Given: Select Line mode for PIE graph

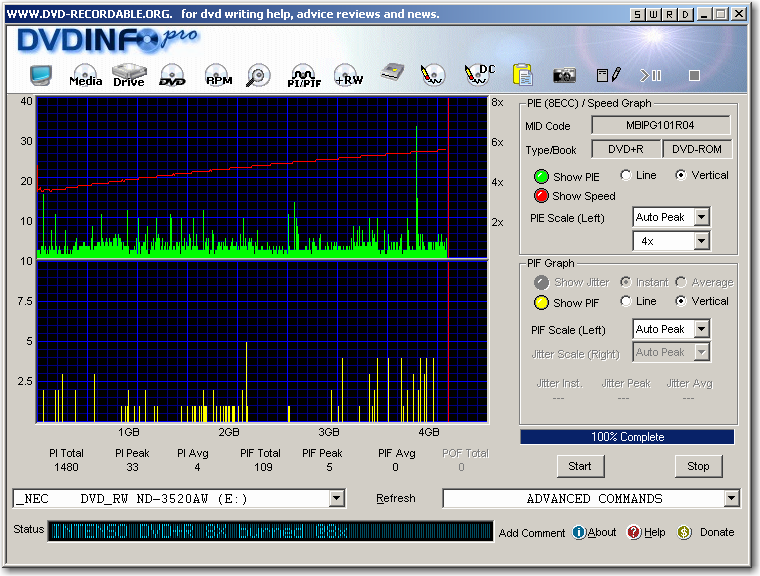Looking at the screenshot, I should click(x=626, y=175).
